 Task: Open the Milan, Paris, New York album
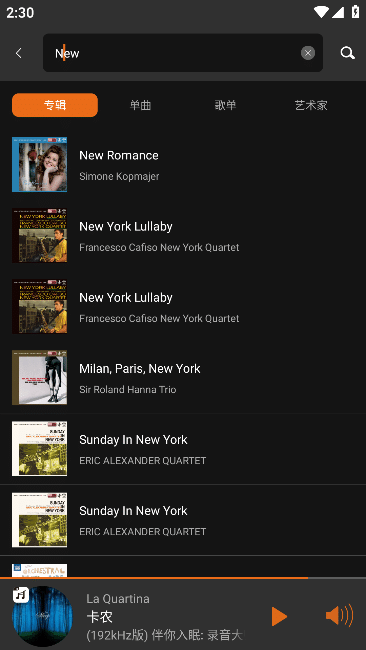click(x=183, y=378)
